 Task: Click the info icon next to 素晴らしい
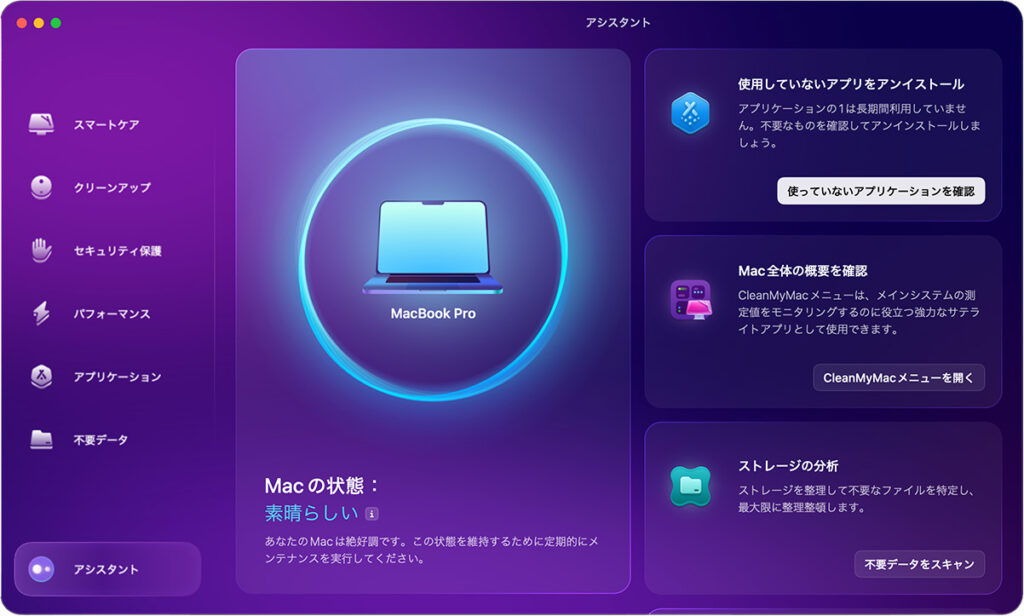372,514
